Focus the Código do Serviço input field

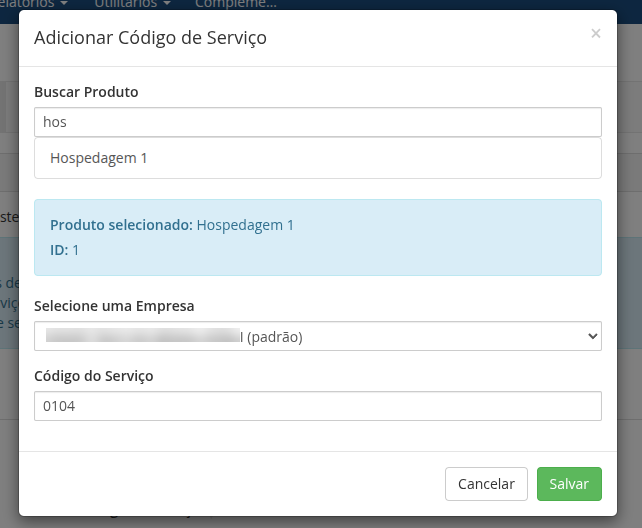(317, 406)
